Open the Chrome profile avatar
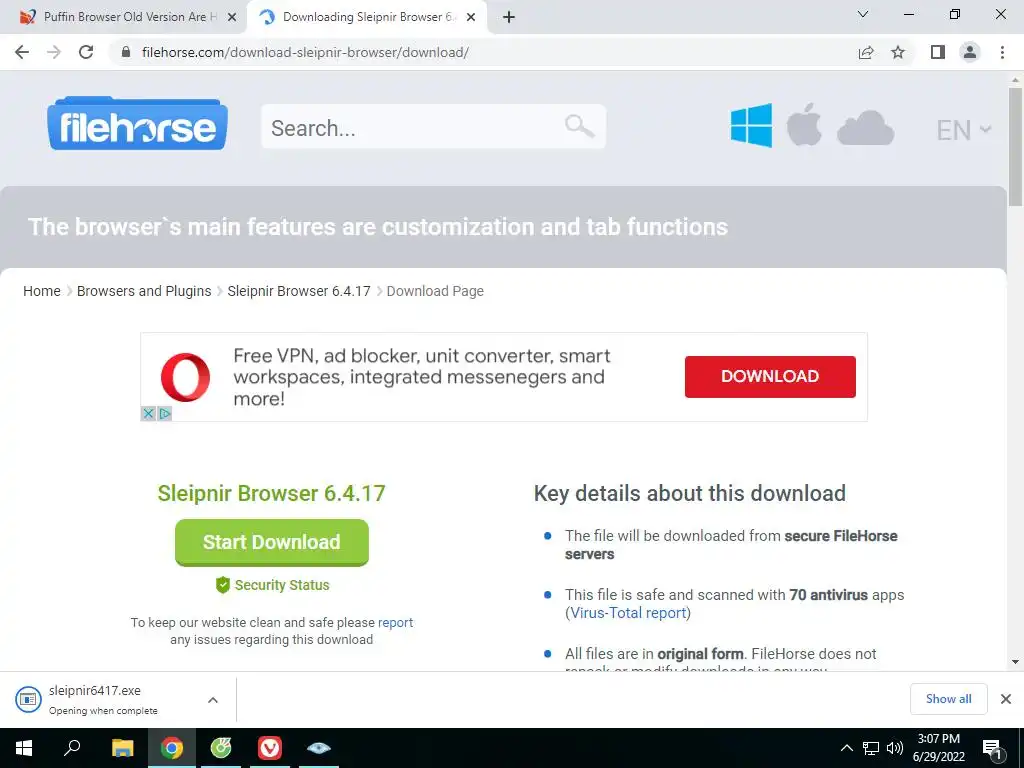Viewport: 1024px width, 768px height. (970, 52)
